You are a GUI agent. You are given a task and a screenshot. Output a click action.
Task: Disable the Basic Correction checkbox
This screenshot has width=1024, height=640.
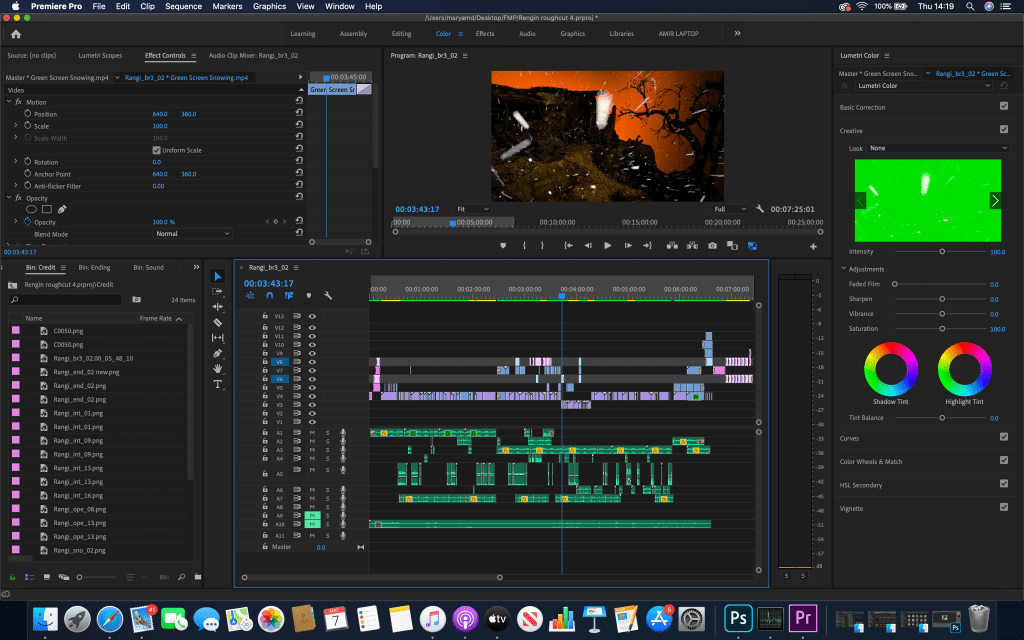1003,106
